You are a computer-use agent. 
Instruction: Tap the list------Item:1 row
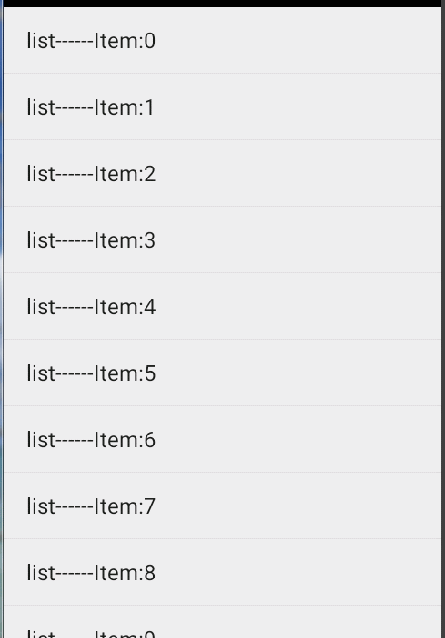coord(222,107)
